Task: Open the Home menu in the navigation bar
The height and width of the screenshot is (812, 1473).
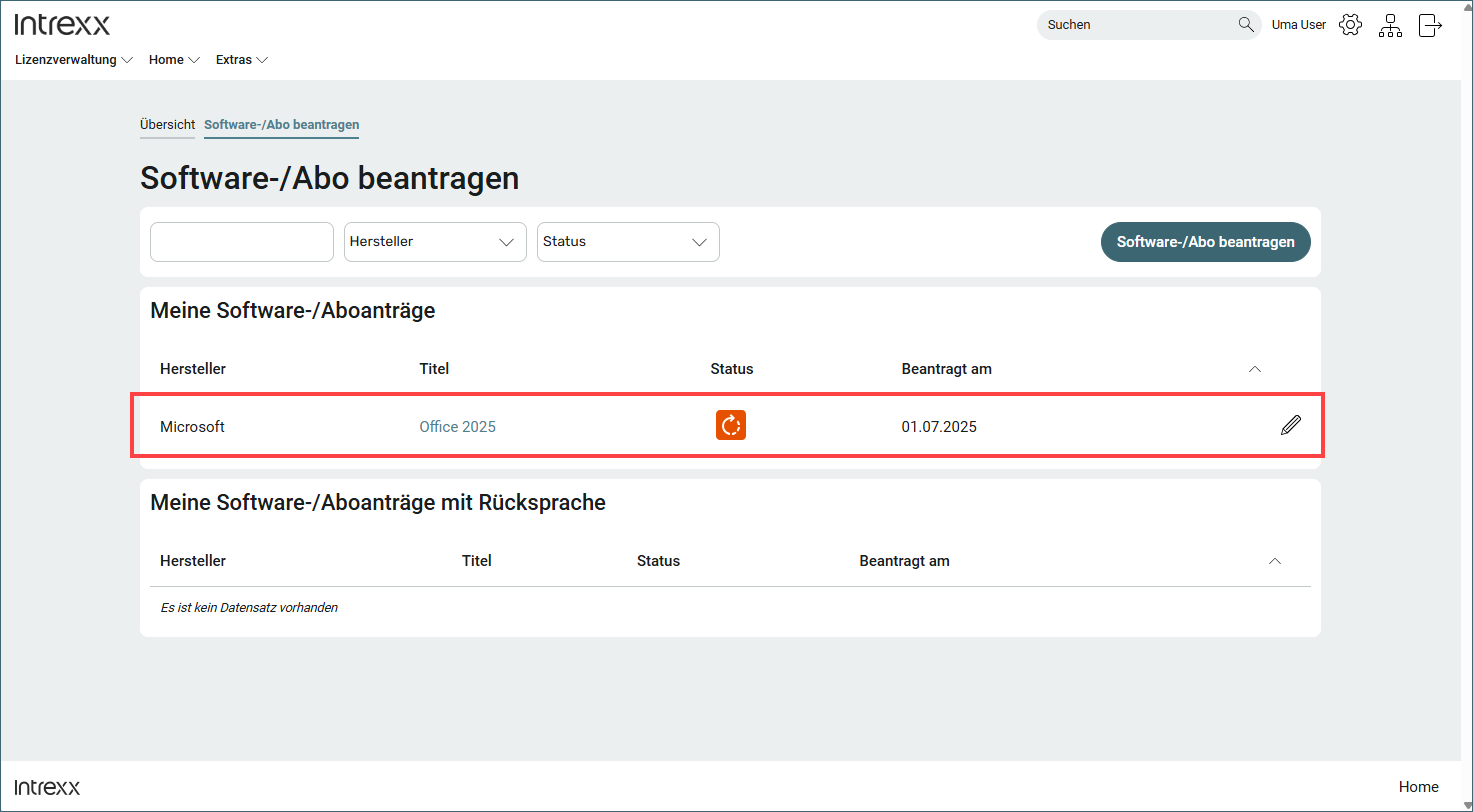Action: click(175, 60)
